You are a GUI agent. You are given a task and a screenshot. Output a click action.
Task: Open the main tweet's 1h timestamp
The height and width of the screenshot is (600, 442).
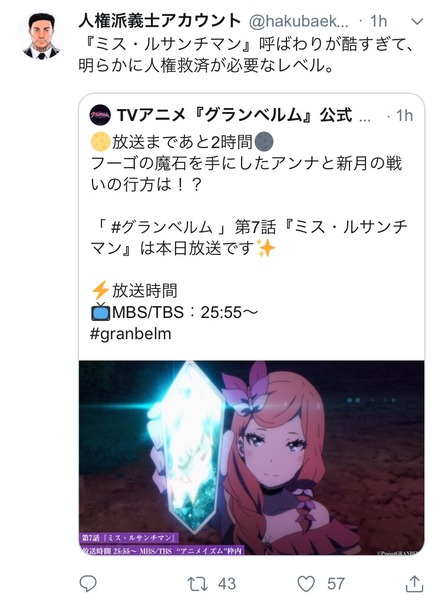tap(378, 21)
